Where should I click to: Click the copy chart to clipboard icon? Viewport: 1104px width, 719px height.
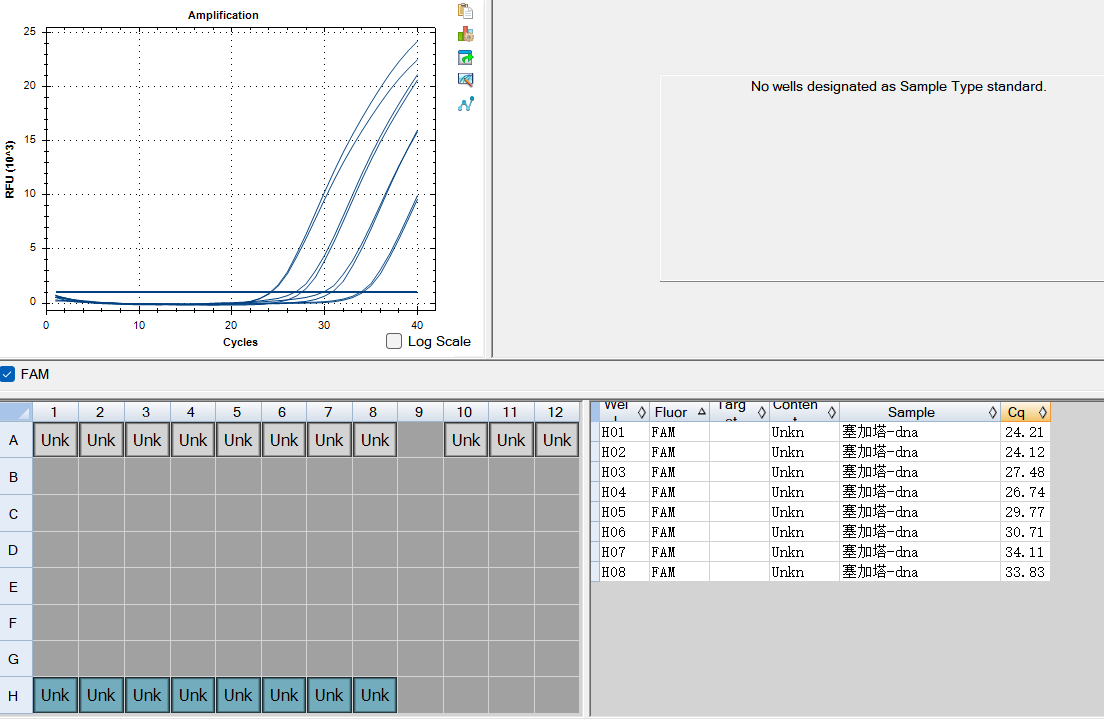[465, 11]
